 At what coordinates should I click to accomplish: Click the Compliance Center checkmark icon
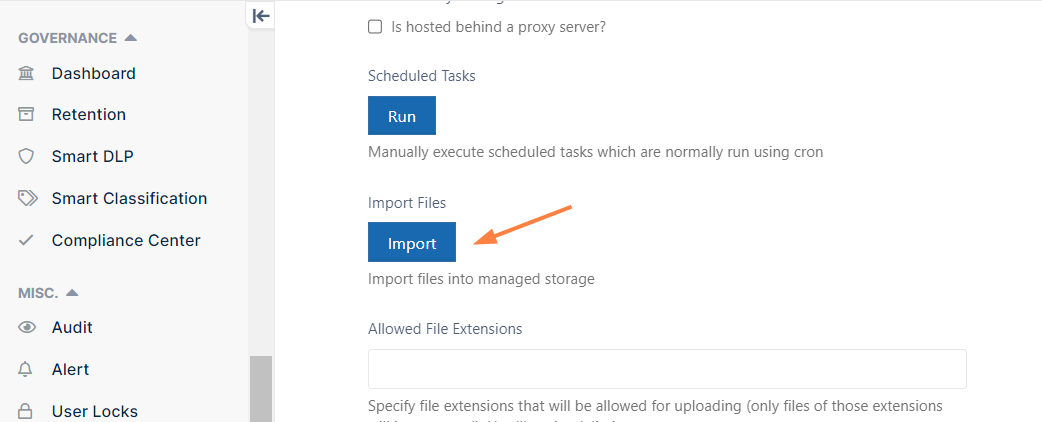point(26,241)
